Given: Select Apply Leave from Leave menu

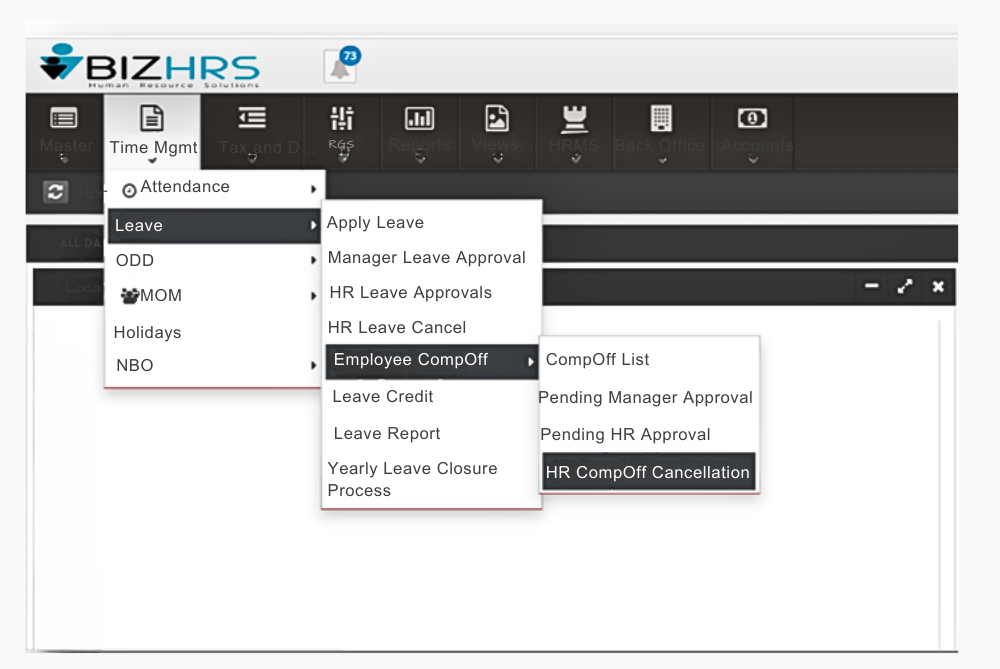Looking at the screenshot, I should 376,223.
